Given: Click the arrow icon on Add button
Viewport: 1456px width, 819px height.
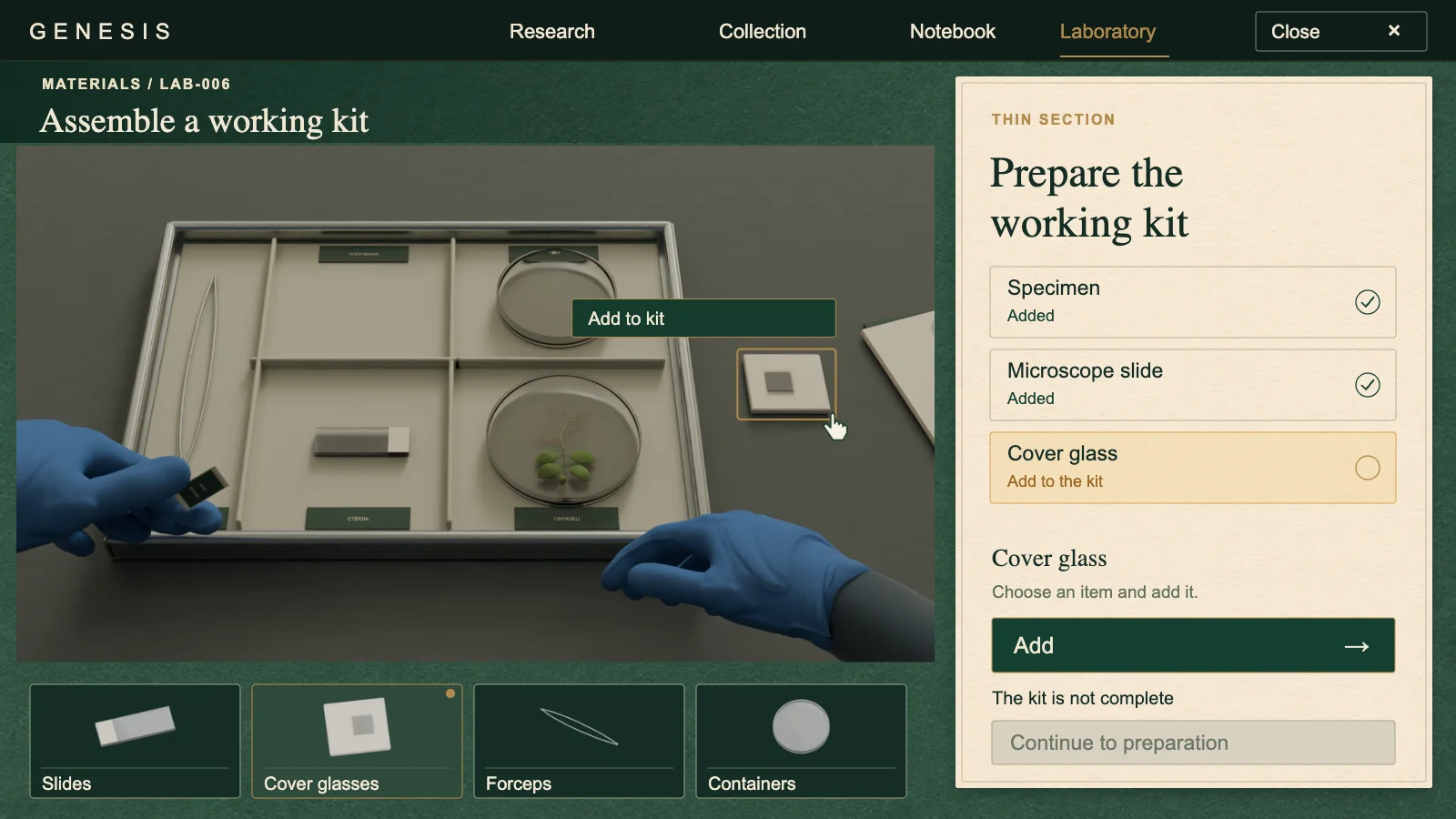Looking at the screenshot, I should pos(1357,646).
